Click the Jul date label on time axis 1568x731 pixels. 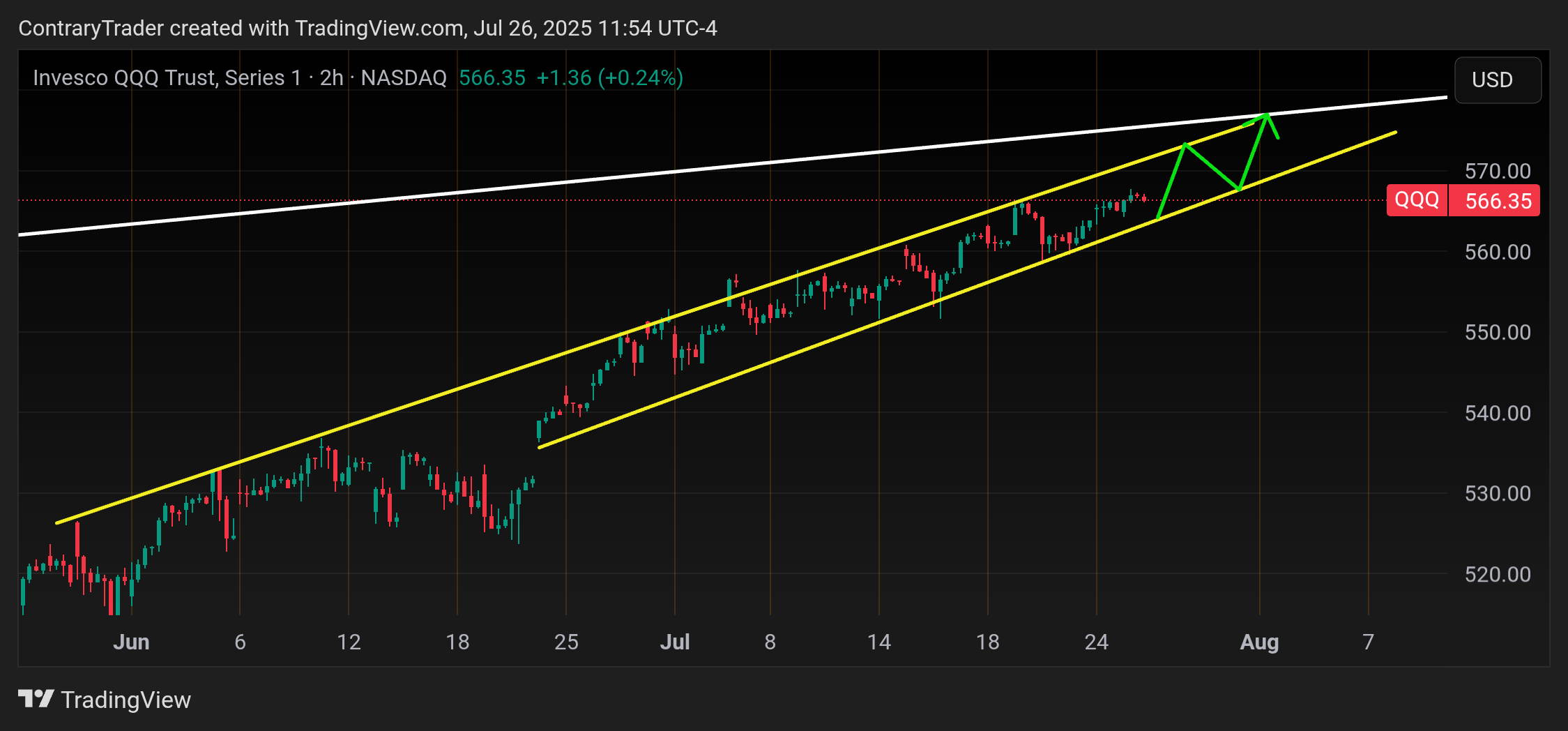click(675, 642)
